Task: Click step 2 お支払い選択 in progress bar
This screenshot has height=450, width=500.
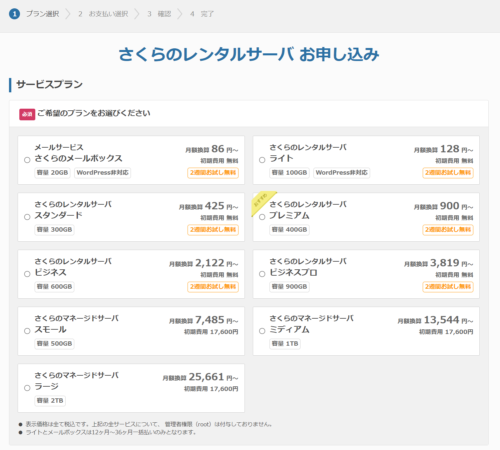Action: click(103, 14)
